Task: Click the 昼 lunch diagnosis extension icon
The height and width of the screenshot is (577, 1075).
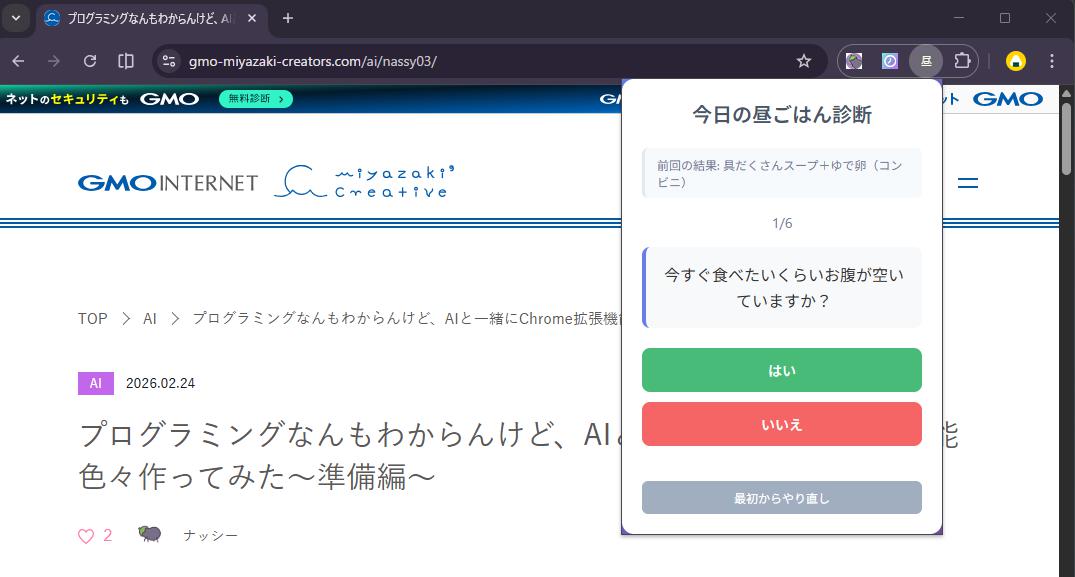Action: pyautogui.click(x=926, y=61)
